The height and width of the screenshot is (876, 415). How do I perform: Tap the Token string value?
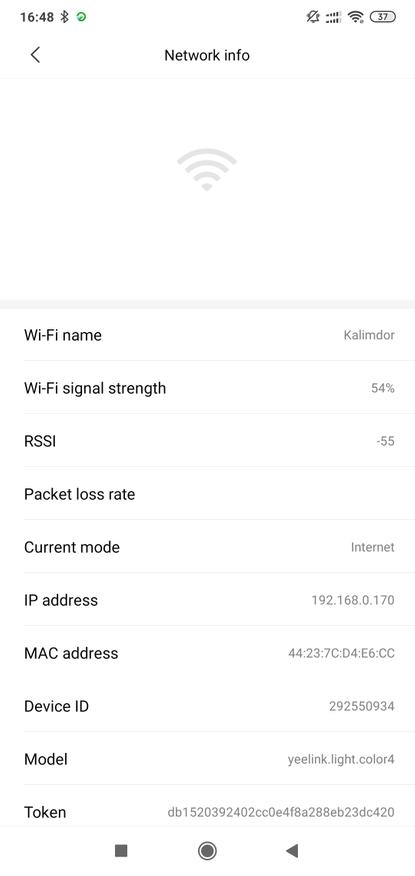click(x=281, y=812)
